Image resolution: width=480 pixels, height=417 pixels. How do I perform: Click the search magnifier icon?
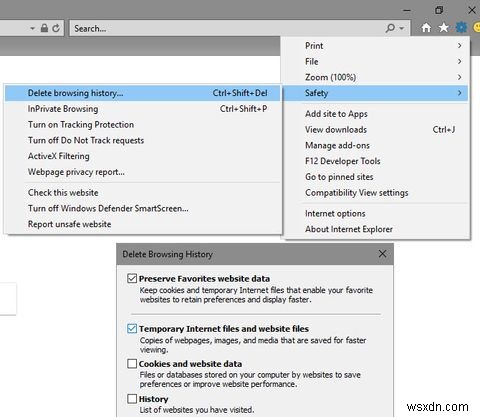tap(390, 28)
